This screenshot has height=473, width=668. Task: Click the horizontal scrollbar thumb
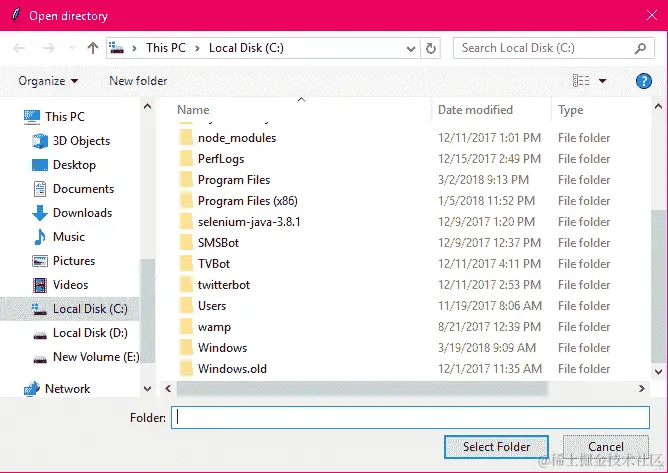pos(362,388)
